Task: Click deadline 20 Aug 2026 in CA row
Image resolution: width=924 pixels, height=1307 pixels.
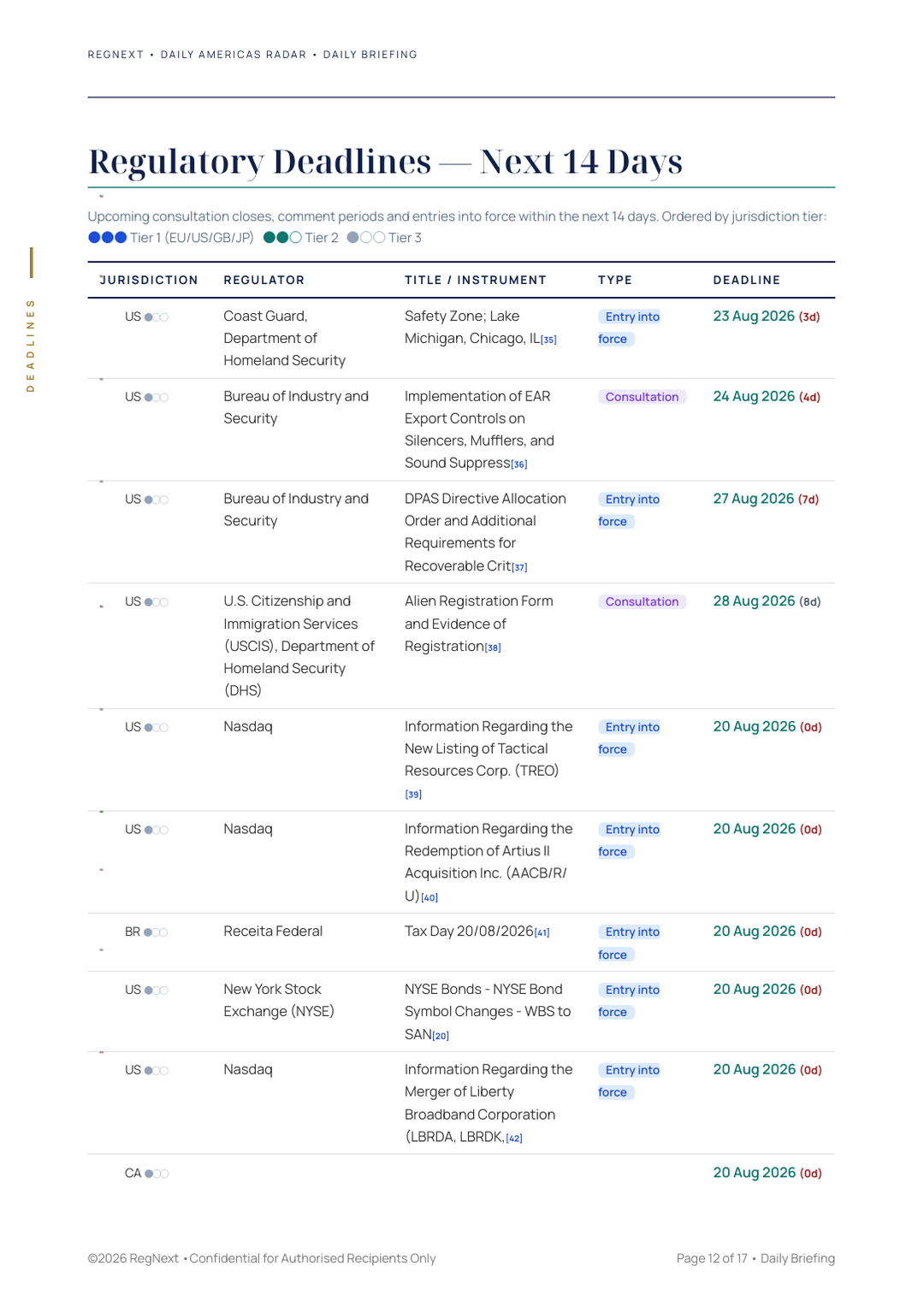Action: pyautogui.click(x=767, y=1173)
